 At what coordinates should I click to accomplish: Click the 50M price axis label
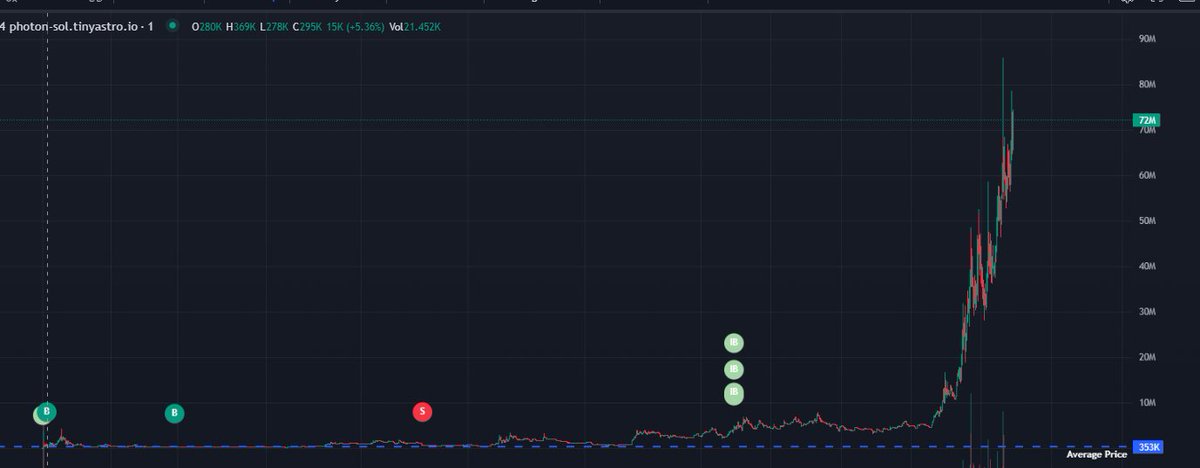click(1147, 221)
